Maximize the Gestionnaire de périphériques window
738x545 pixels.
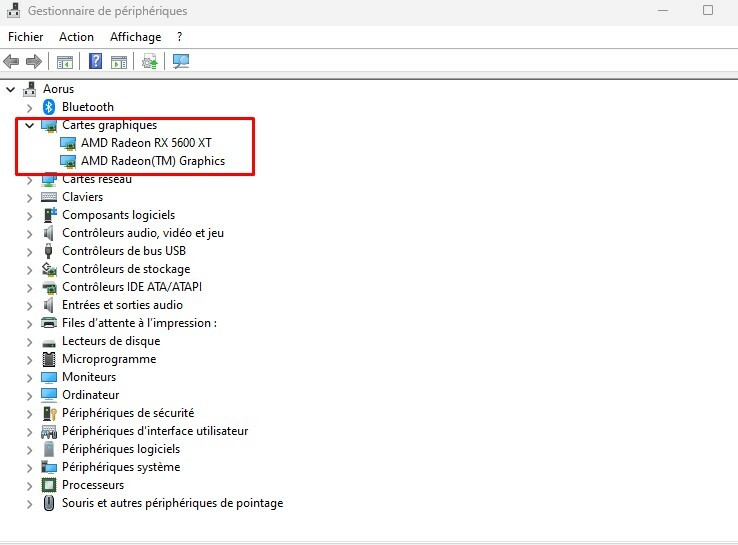708,10
